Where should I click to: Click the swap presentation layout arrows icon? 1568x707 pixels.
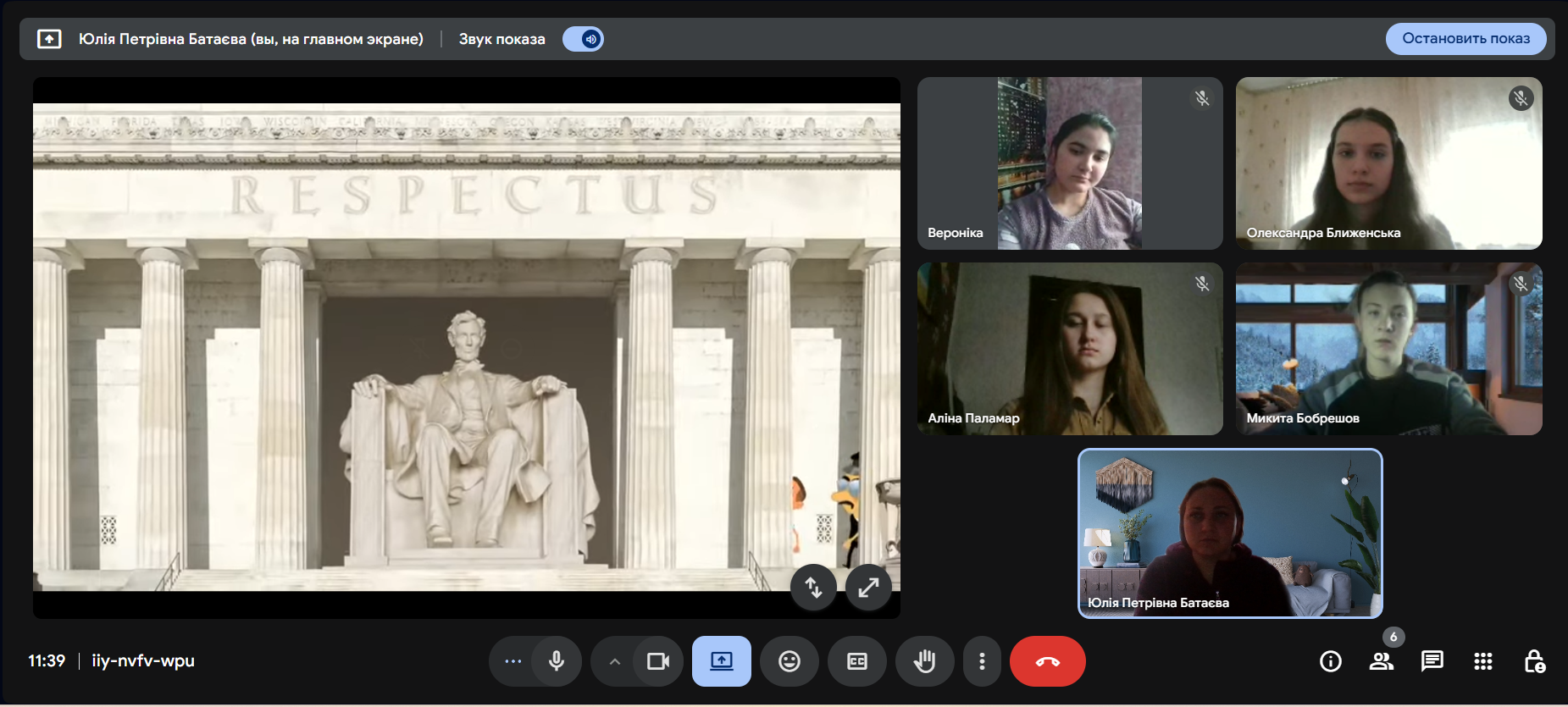[813, 587]
